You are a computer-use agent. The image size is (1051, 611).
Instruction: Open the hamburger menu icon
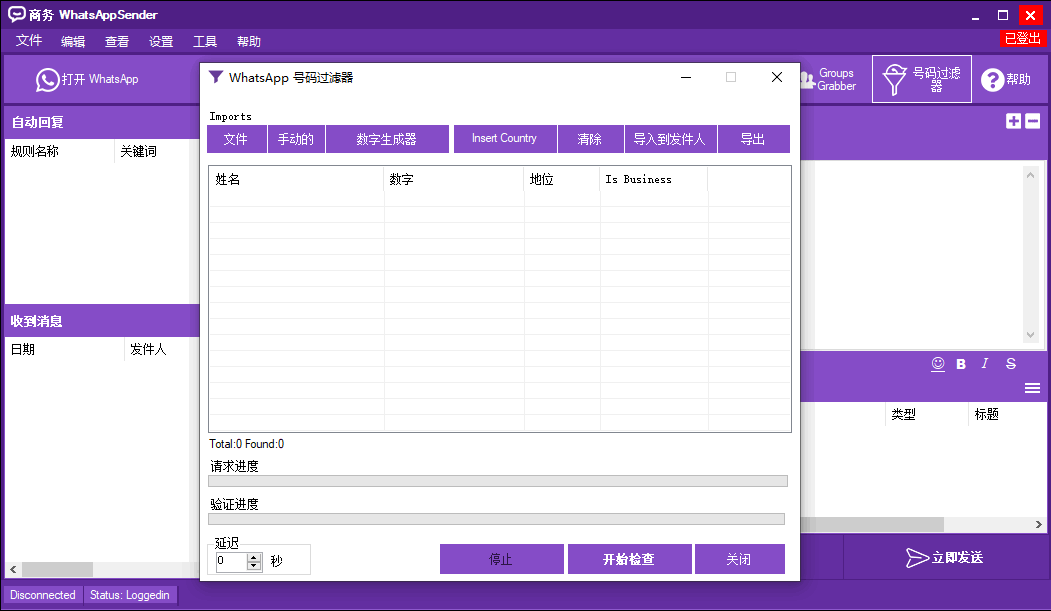click(1032, 388)
